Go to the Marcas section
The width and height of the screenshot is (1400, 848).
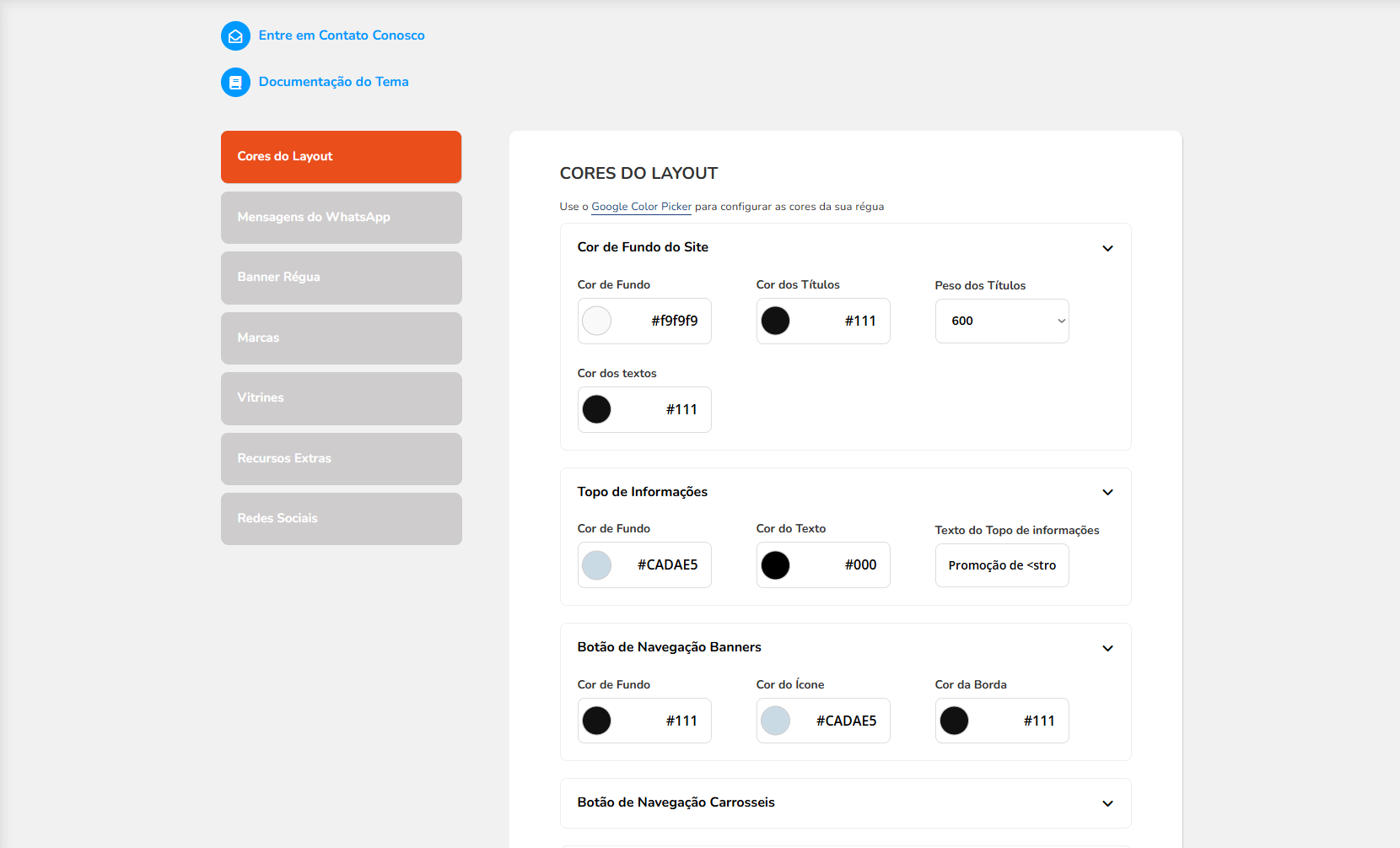[341, 338]
